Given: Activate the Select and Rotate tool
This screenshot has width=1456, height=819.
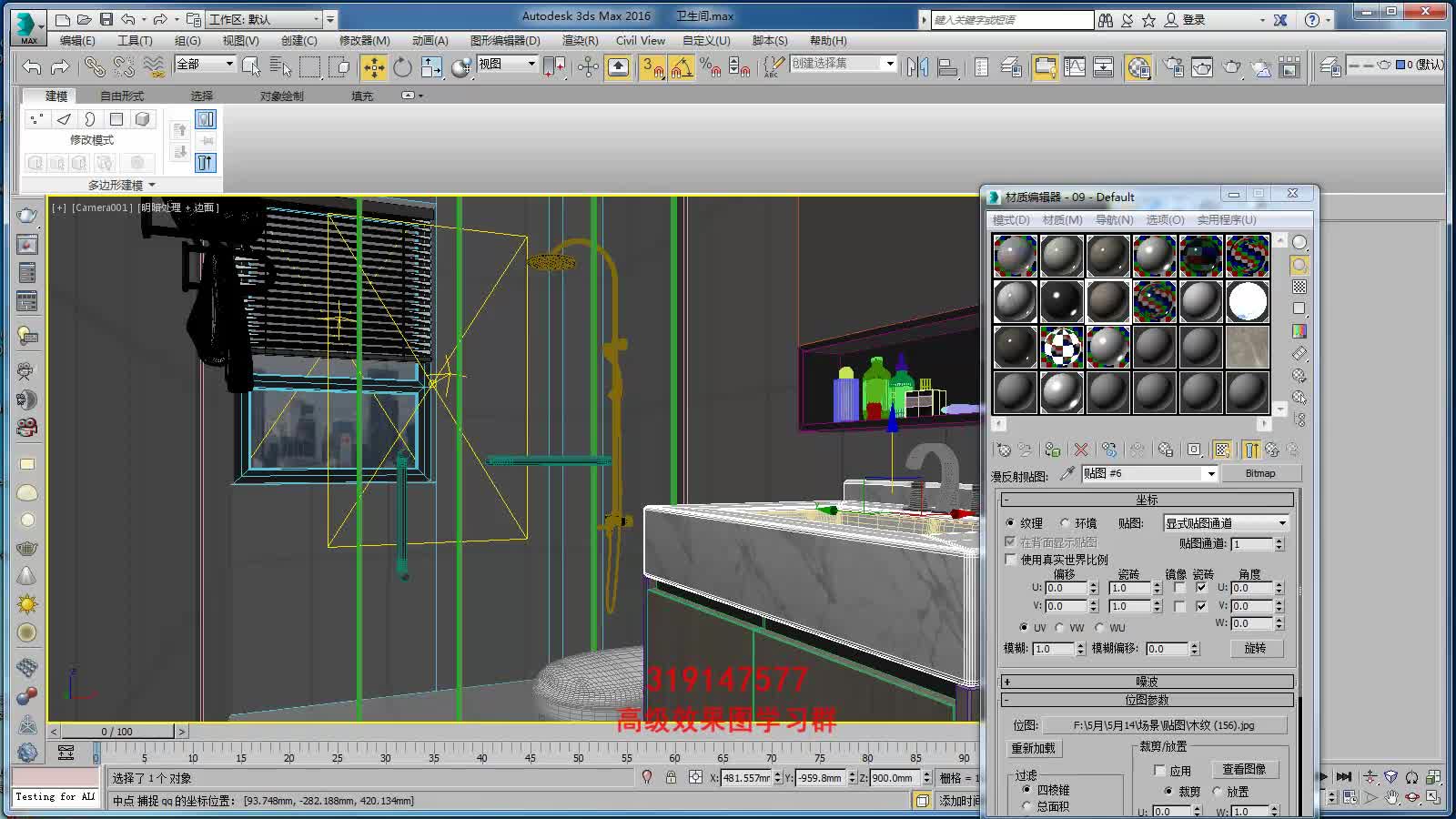Looking at the screenshot, I should coord(401,66).
